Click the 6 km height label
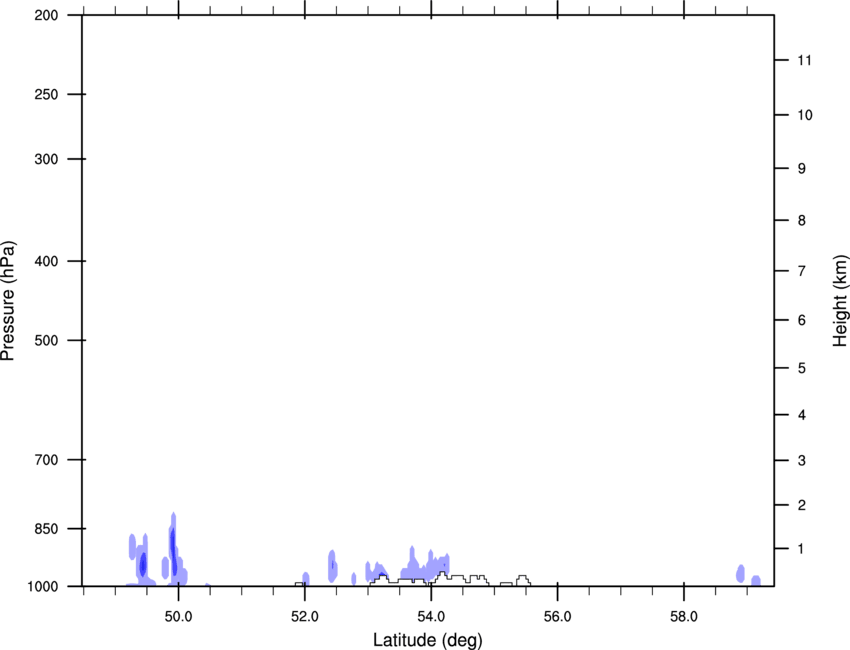 [x=802, y=320]
